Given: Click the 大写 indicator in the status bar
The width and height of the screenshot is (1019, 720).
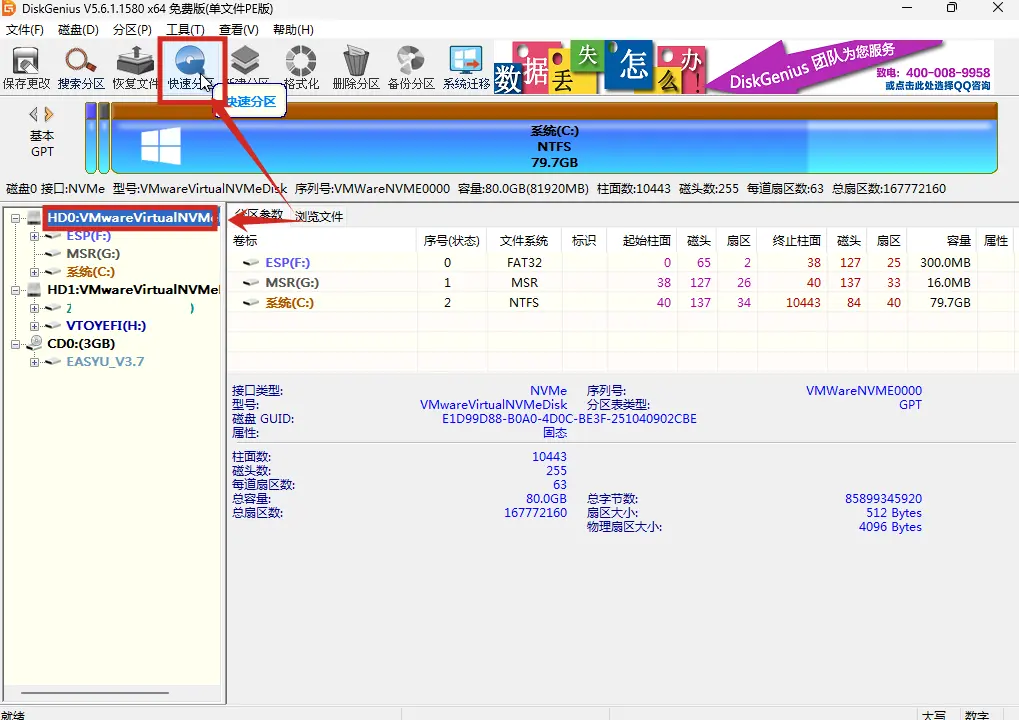Looking at the screenshot, I should click(934, 715).
